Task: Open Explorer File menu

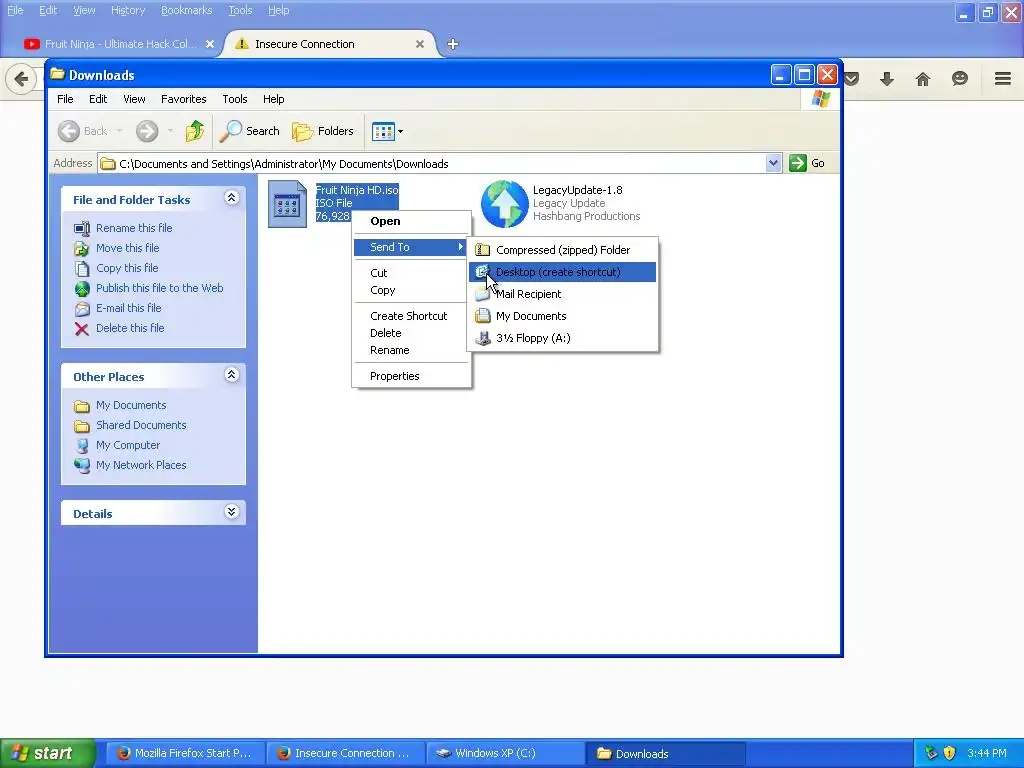Action: (x=65, y=99)
